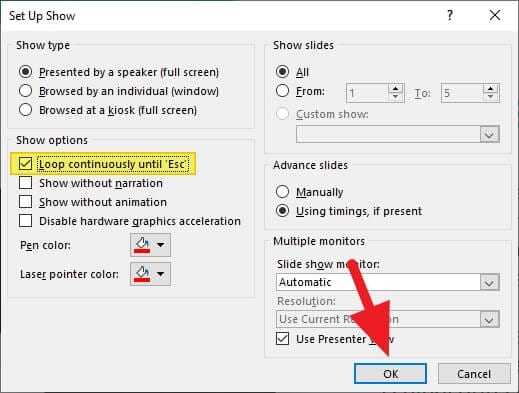Screen dimensions: 519x393
Task: Check Disable hardware graphics acceleration
Action: (25, 221)
